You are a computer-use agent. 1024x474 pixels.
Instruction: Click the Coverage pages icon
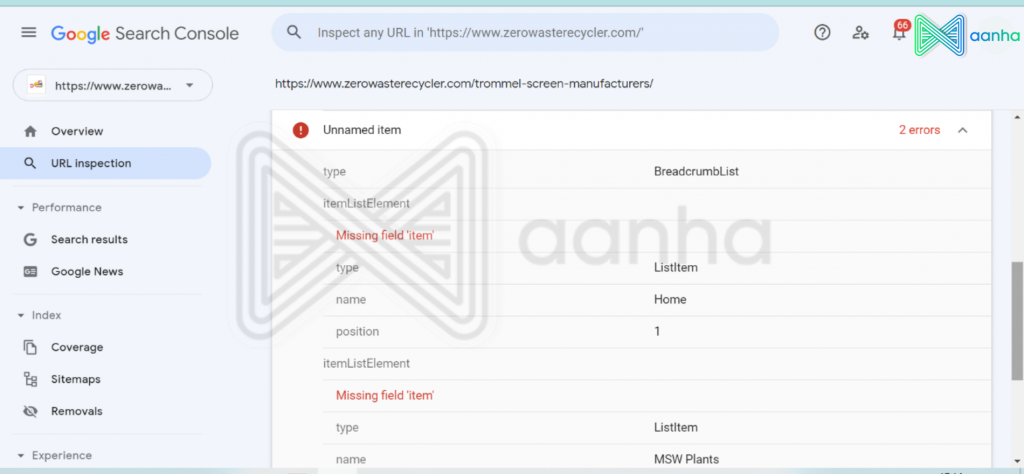coord(30,347)
